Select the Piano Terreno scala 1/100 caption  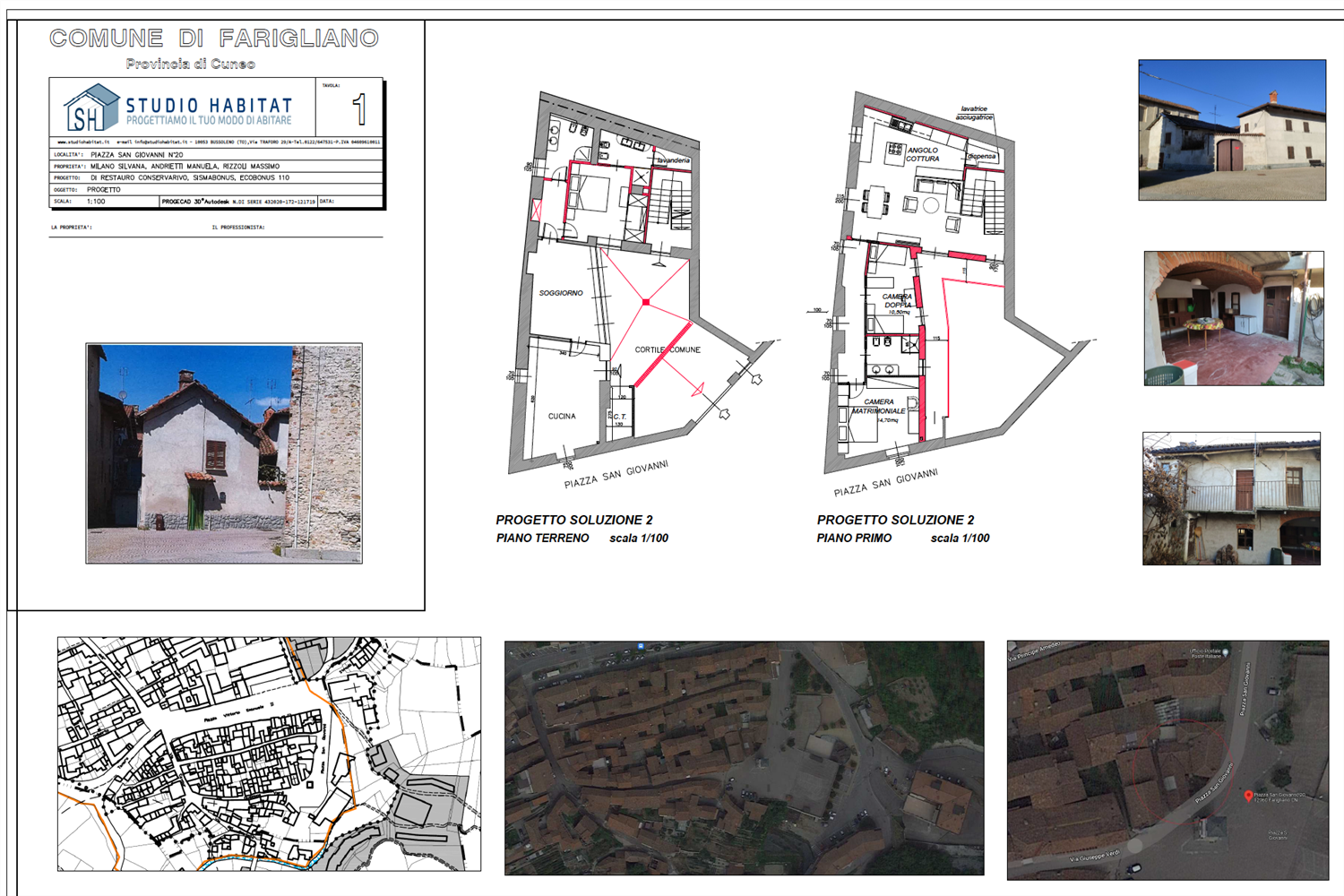(x=582, y=538)
